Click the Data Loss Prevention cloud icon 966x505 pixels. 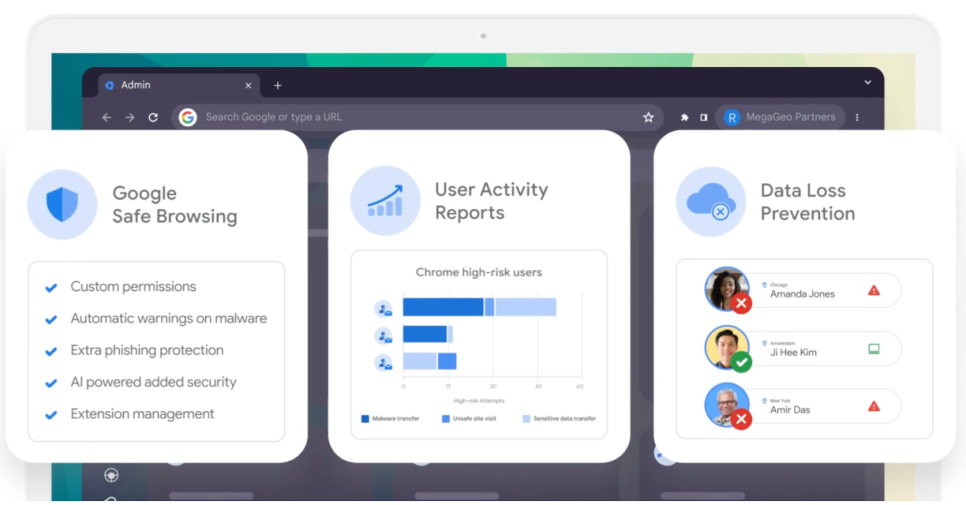tap(711, 201)
